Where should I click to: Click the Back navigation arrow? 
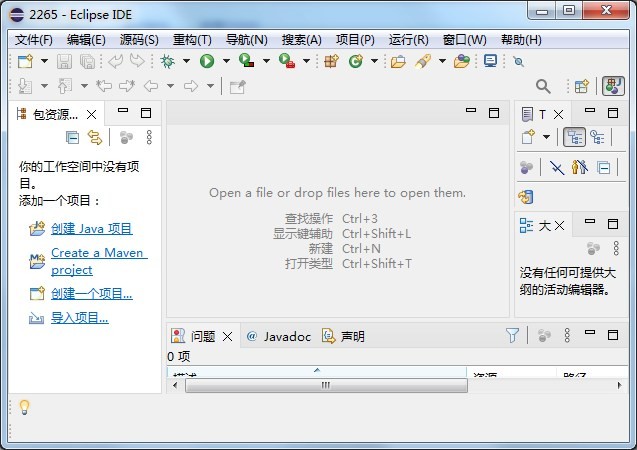(x=151, y=86)
